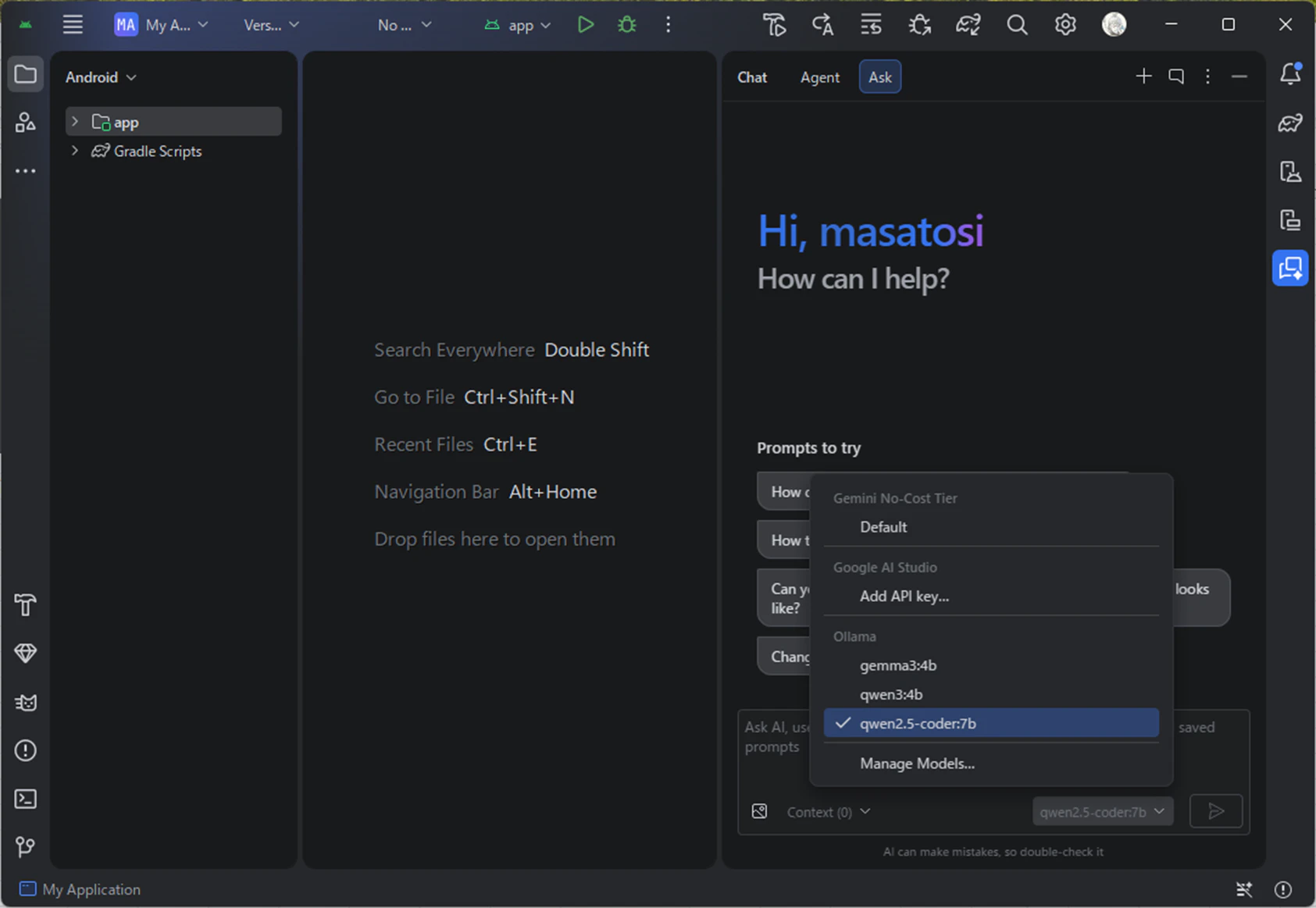This screenshot has height=908, width=1316.
Task: Open Resource Manager tool window icon
Action: coord(26,123)
